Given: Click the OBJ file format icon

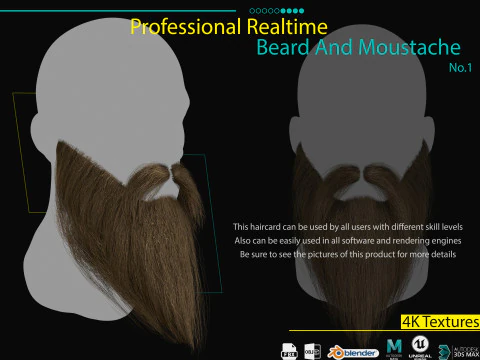Looking at the screenshot, I should 312,352.
